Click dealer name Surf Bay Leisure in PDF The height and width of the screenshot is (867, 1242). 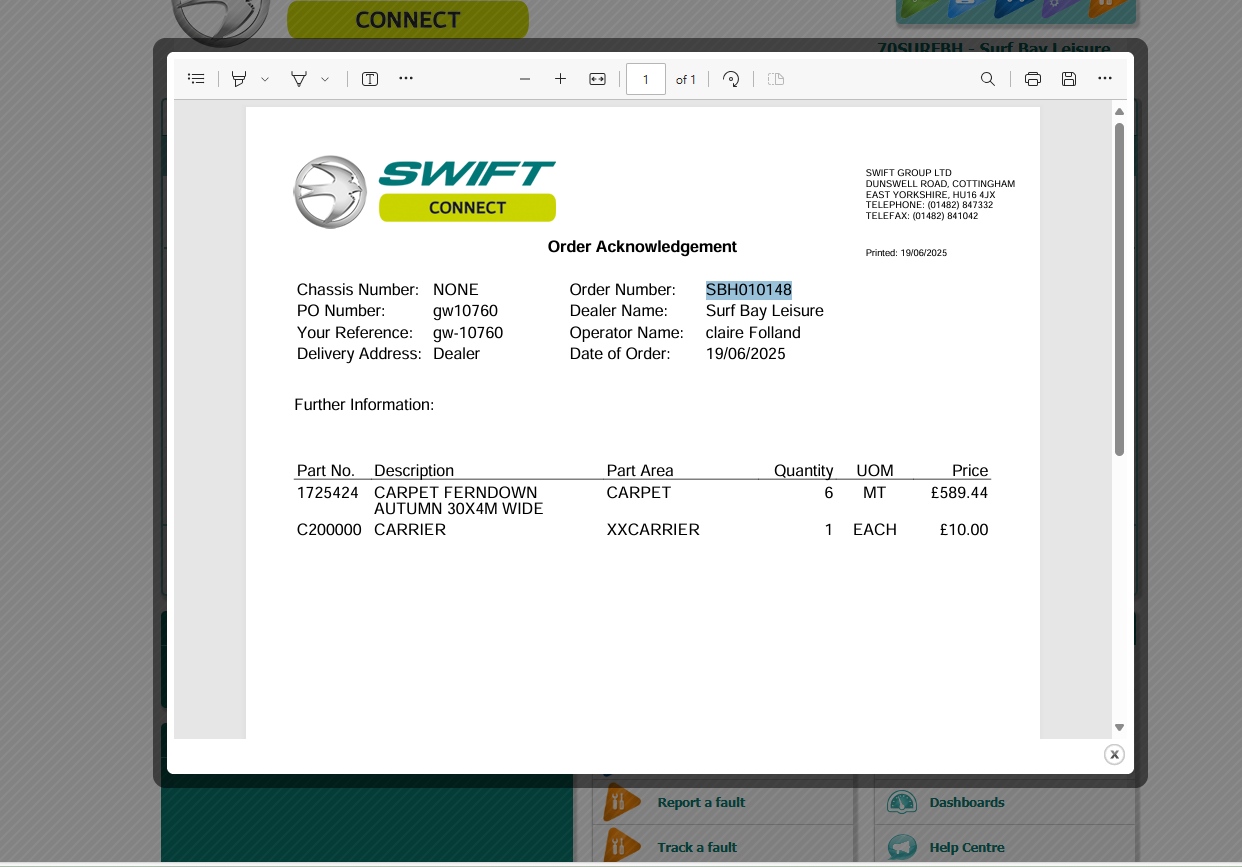click(x=765, y=311)
